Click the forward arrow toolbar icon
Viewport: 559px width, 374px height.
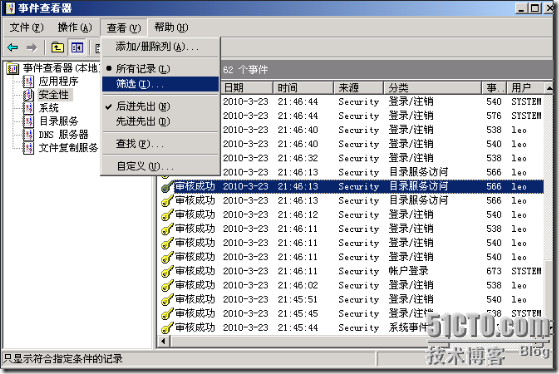(32, 47)
